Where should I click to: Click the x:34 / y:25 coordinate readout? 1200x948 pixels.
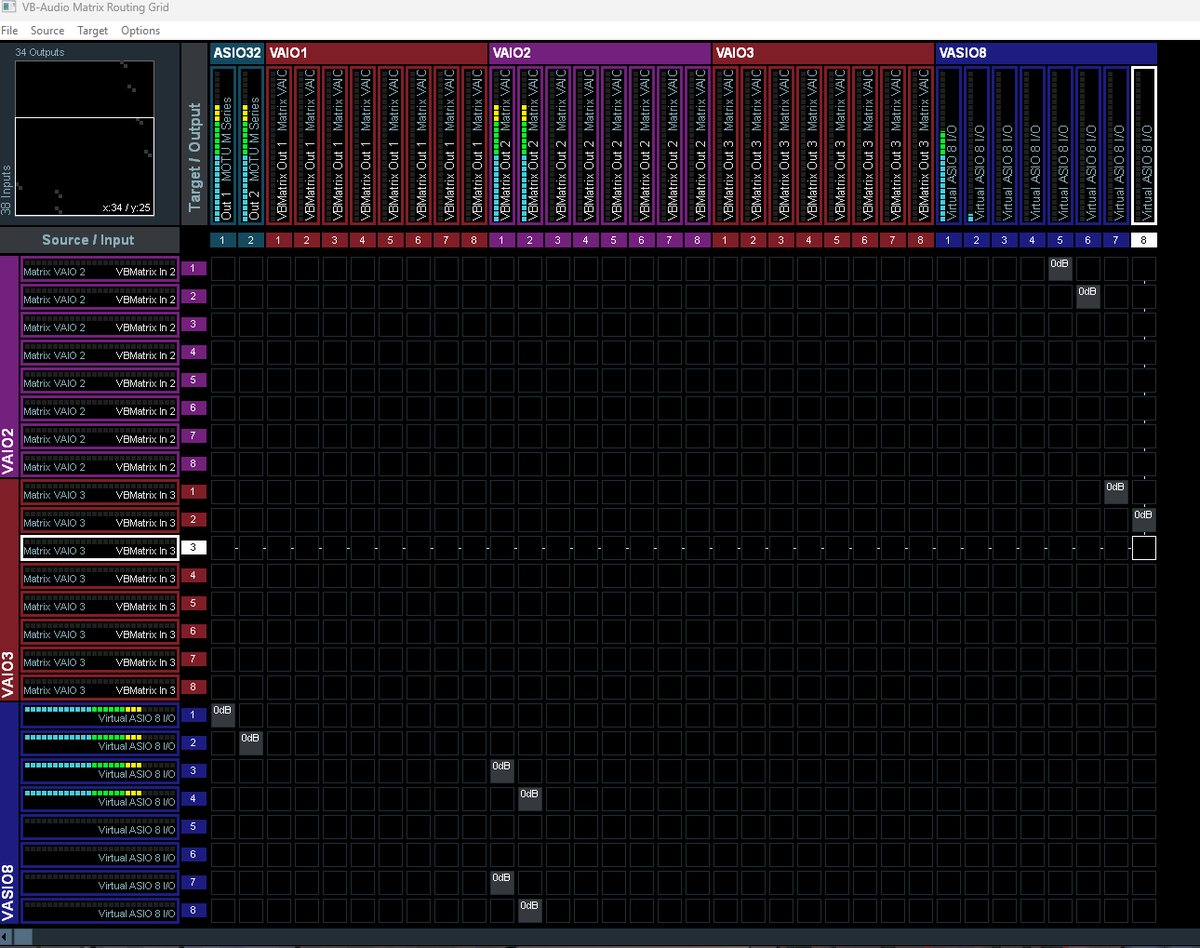coord(126,208)
